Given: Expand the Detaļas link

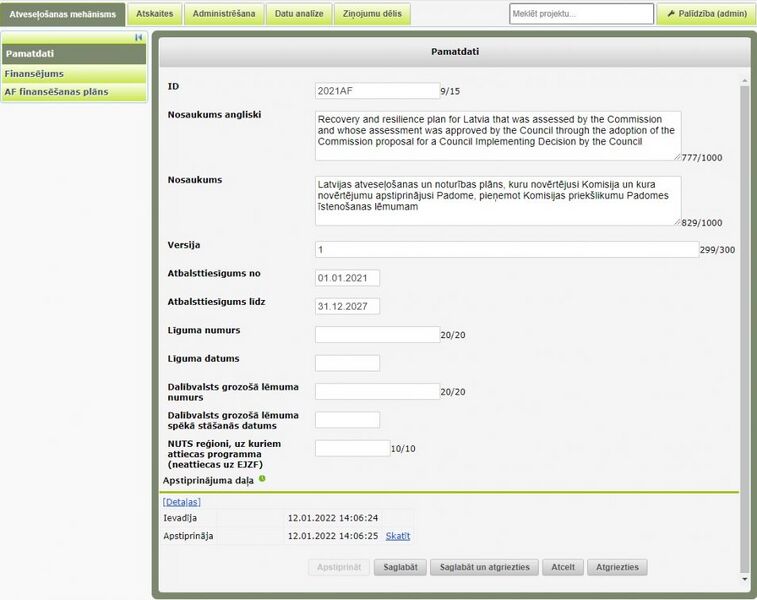Looking at the screenshot, I should tap(181, 502).
